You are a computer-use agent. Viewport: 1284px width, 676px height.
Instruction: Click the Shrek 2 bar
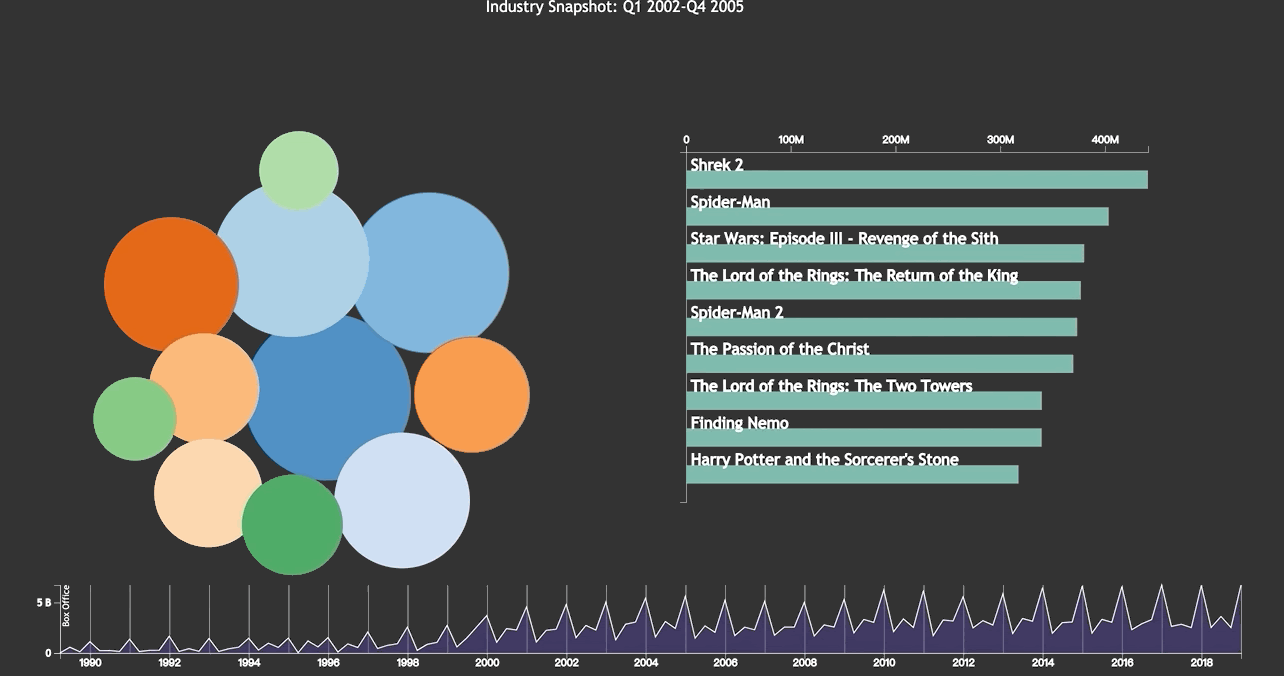[916, 180]
